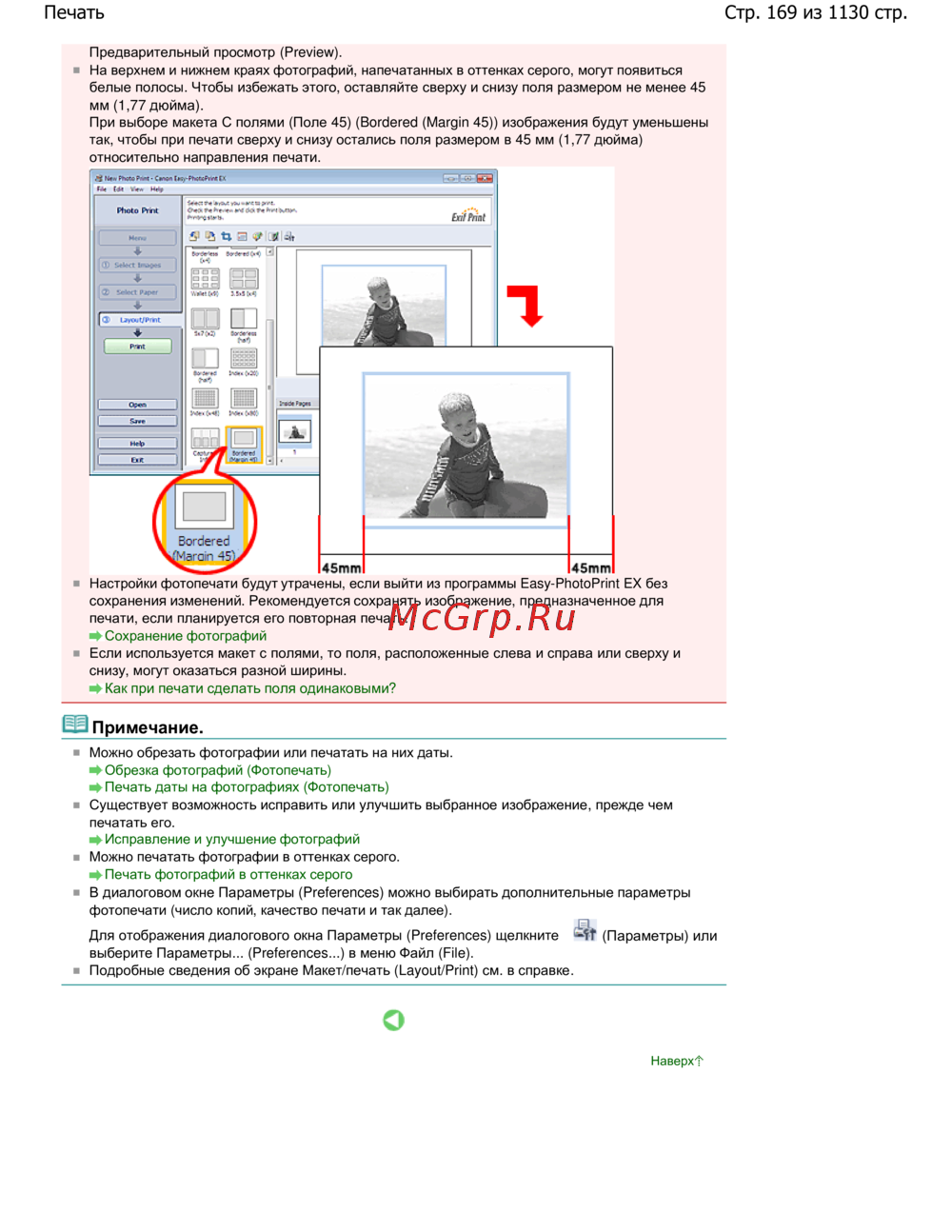
Task: Select the Wallet (x9) layout icon
Action: coord(205,279)
